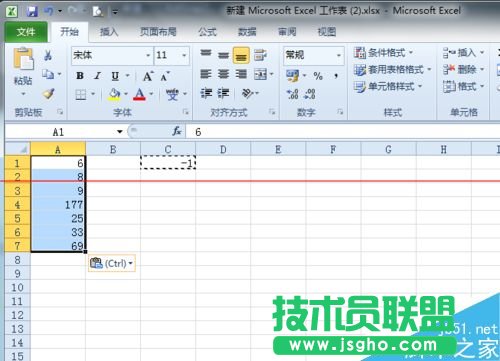Click 套用表格格式 Format as Table button
The image size is (500, 361).
click(x=392, y=70)
